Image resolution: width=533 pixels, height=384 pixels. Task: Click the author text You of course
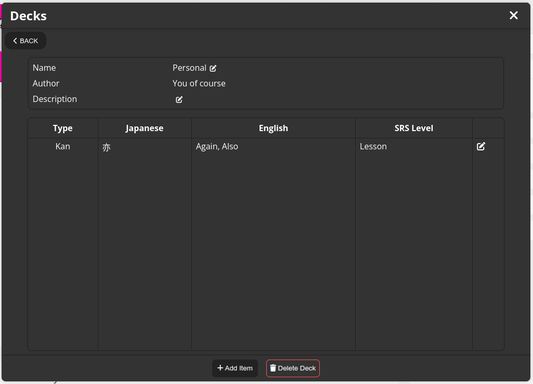pos(199,84)
